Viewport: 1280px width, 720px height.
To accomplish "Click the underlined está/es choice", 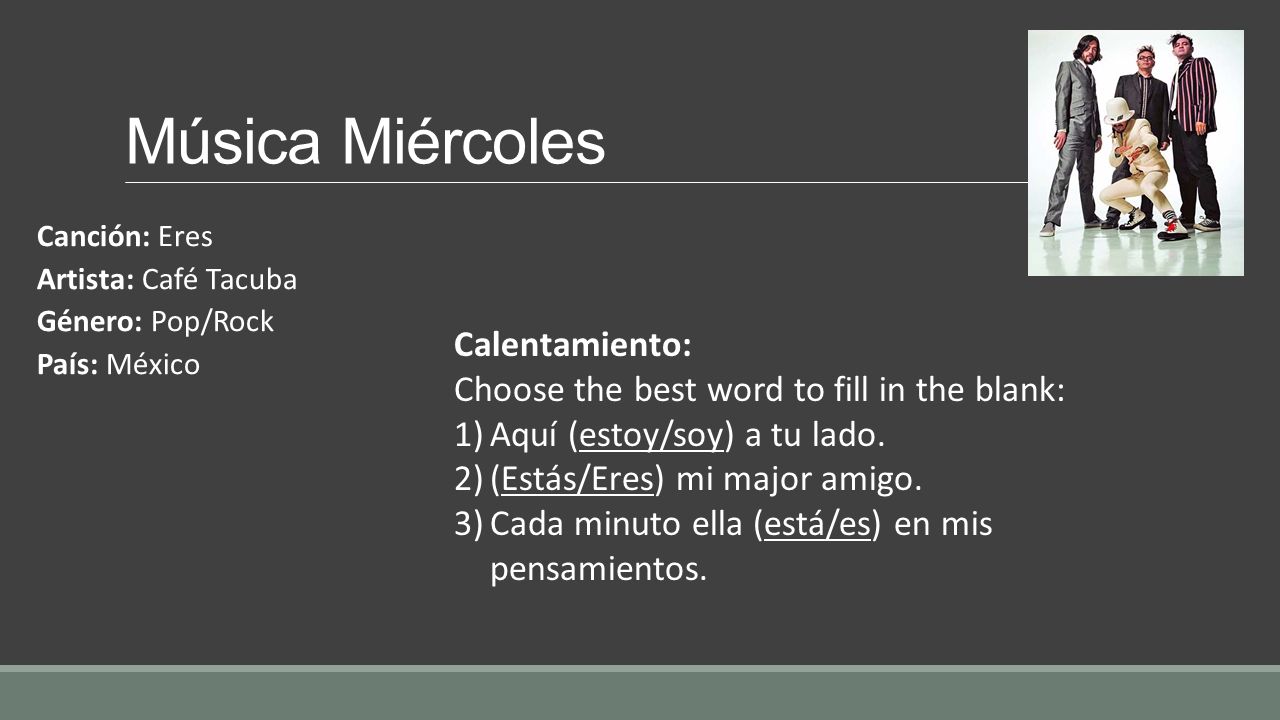I will 816,524.
